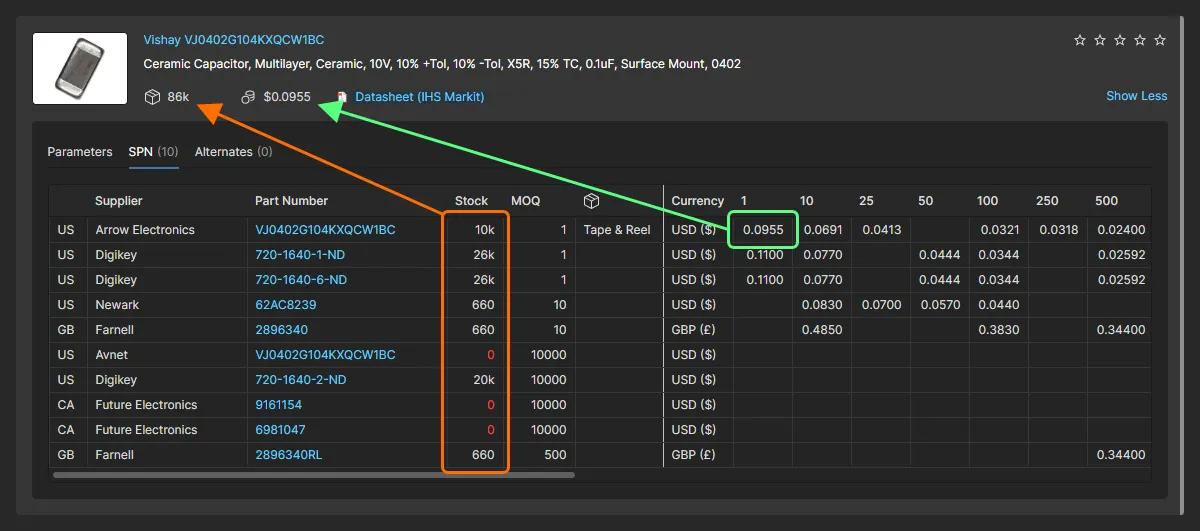The height and width of the screenshot is (531, 1200).
Task: Click the 0.0570 Newark price cell
Action: [940, 305]
